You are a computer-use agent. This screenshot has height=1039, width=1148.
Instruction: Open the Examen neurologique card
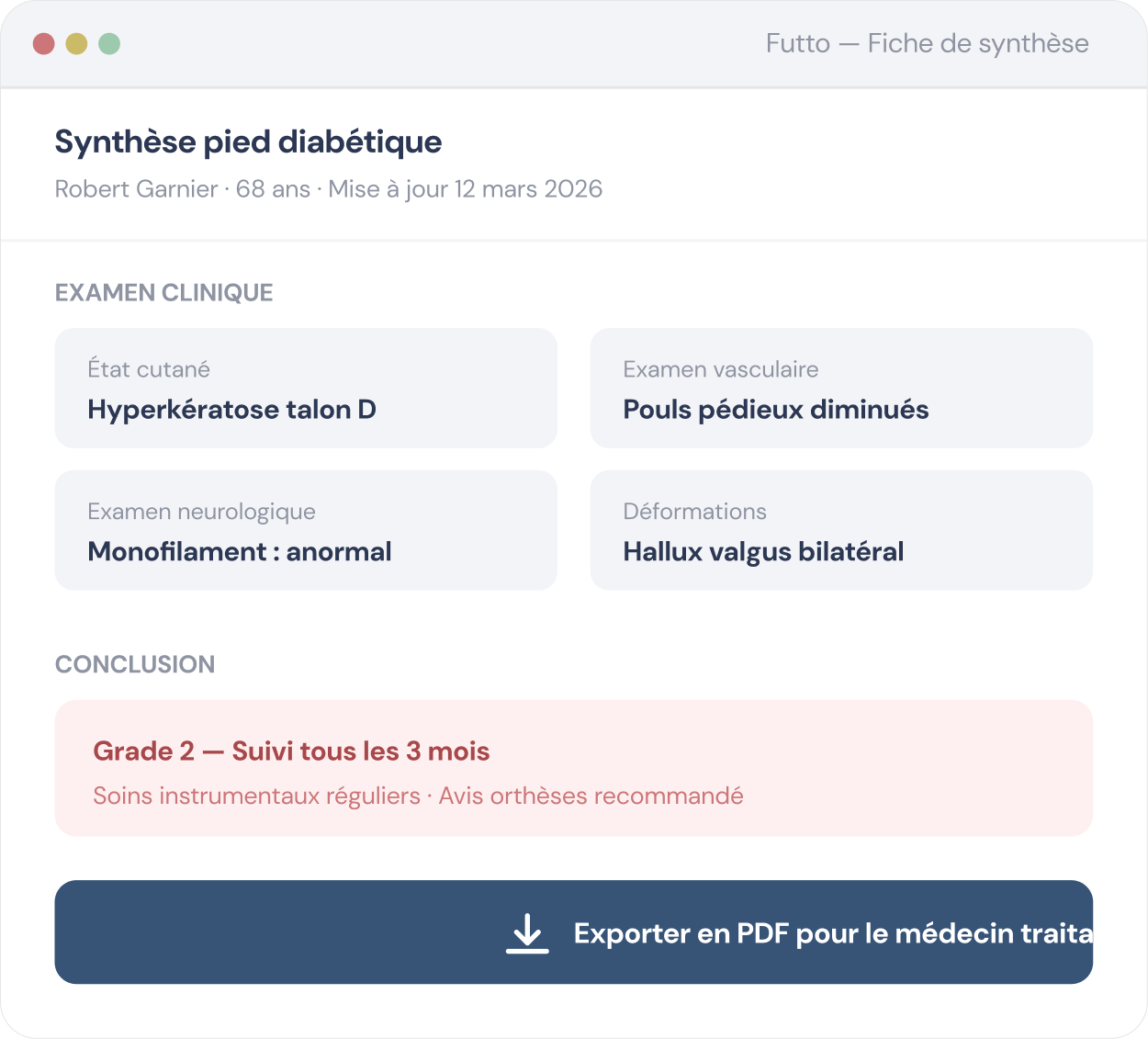click(x=306, y=530)
